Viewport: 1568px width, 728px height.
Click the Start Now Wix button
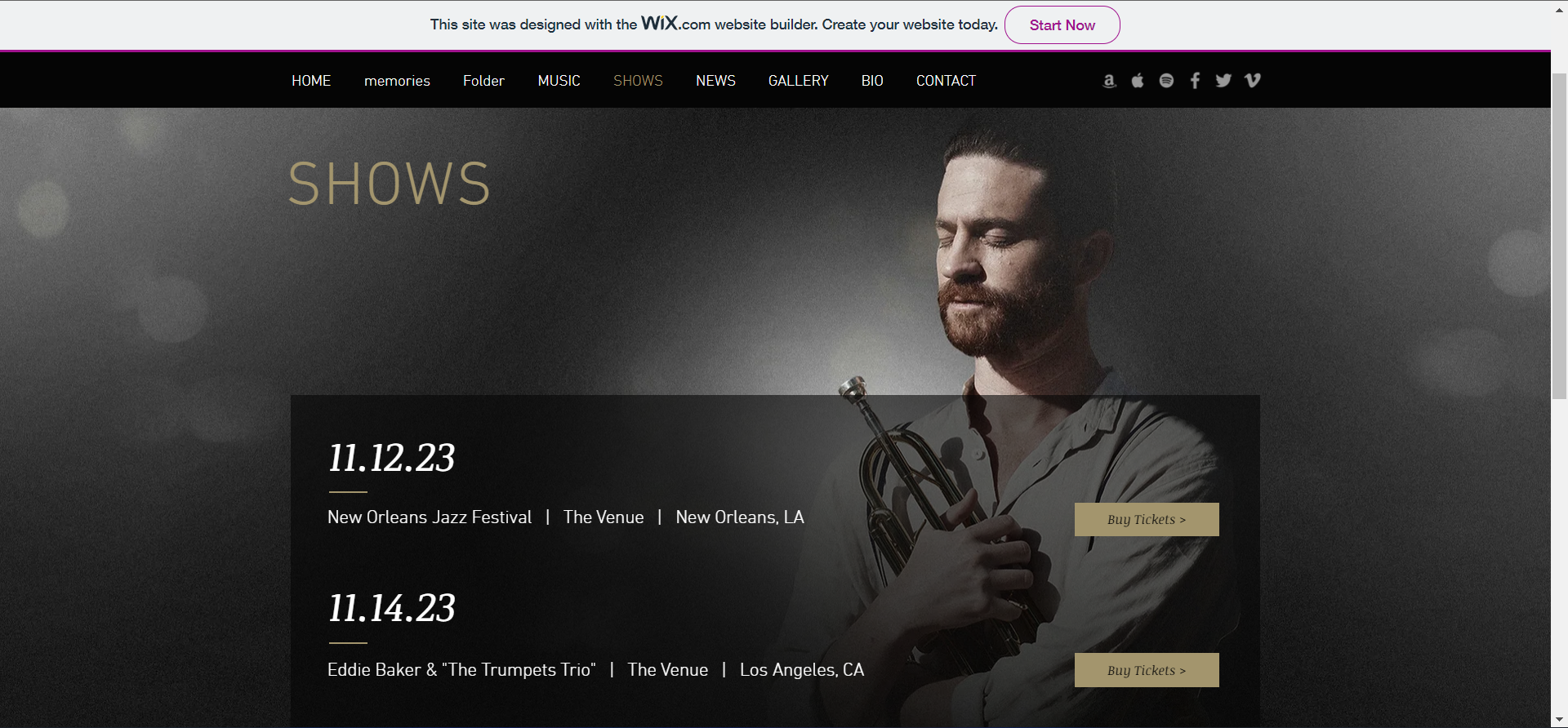(1062, 25)
